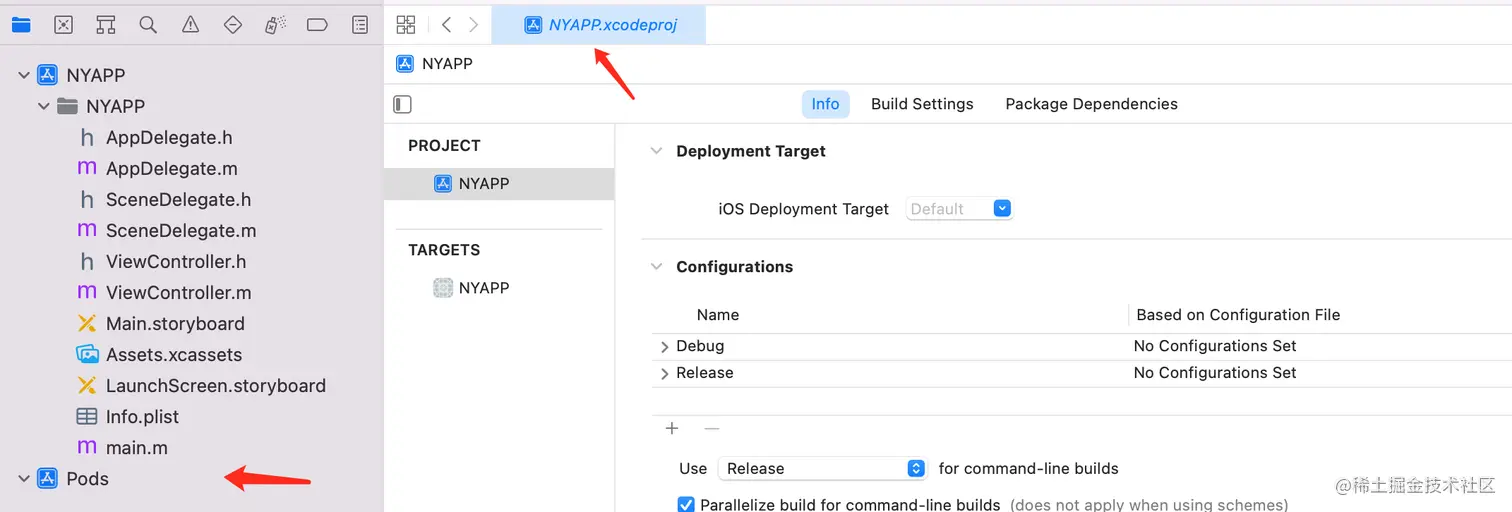This screenshot has height=512, width=1512.
Task: Show the Breakpoint navigator
Action: coord(317,25)
